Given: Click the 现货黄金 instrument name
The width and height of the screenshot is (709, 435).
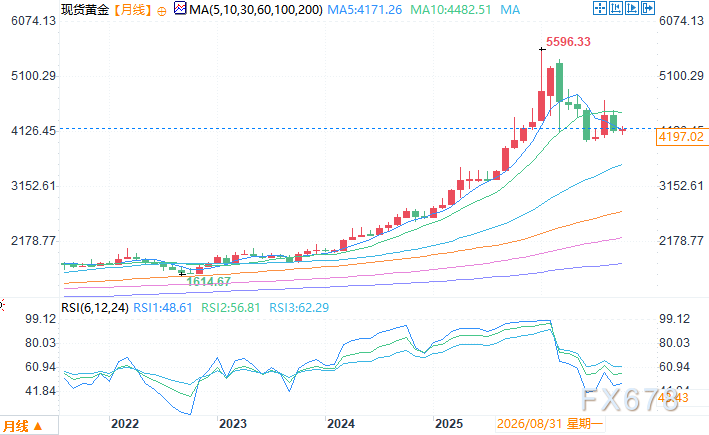Looking at the screenshot, I should pyautogui.click(x=85, y=9).
